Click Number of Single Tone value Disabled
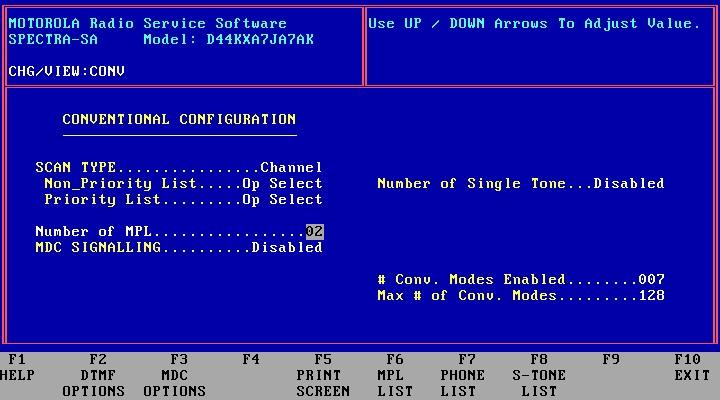Viewport: 720px width, 400px height. tap(629, 183)
